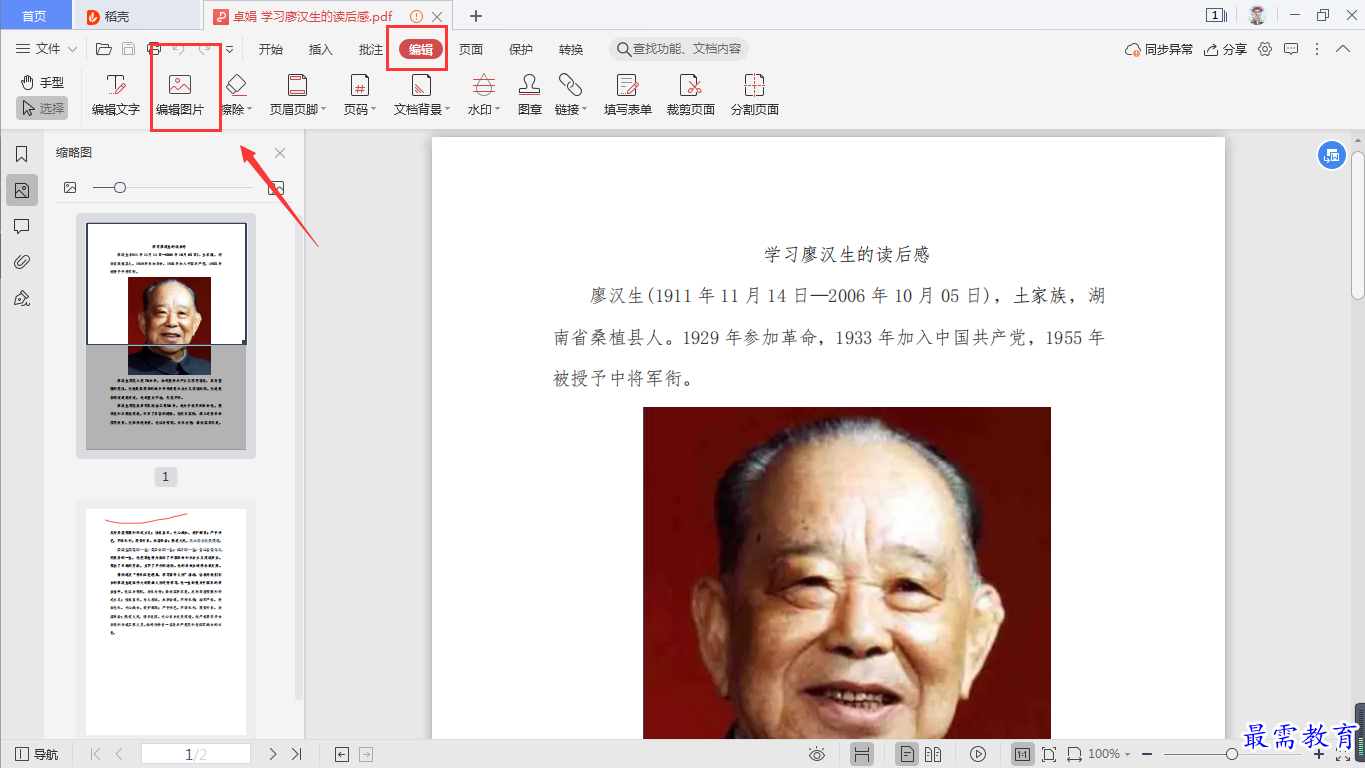This screenshot has width=1365, height=768.
Task: Open the 文件 file menu dropdown
Action: pyautogui.click(x=46, y=49)
